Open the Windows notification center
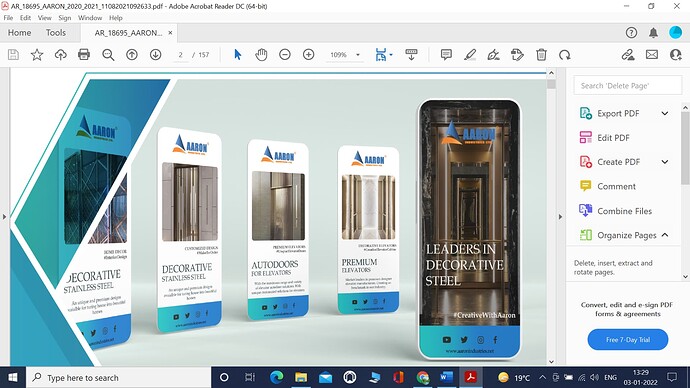Viewport: 690px width, 388px height. [x=672, y=377]
